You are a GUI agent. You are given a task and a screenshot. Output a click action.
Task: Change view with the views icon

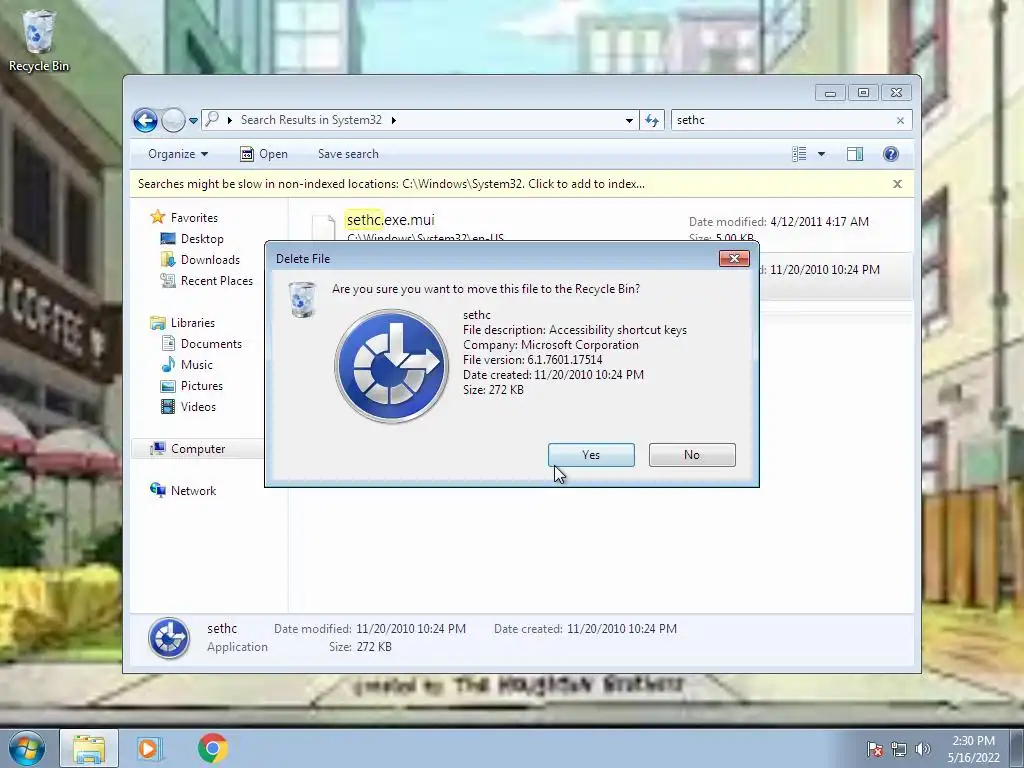pos(799,154)
